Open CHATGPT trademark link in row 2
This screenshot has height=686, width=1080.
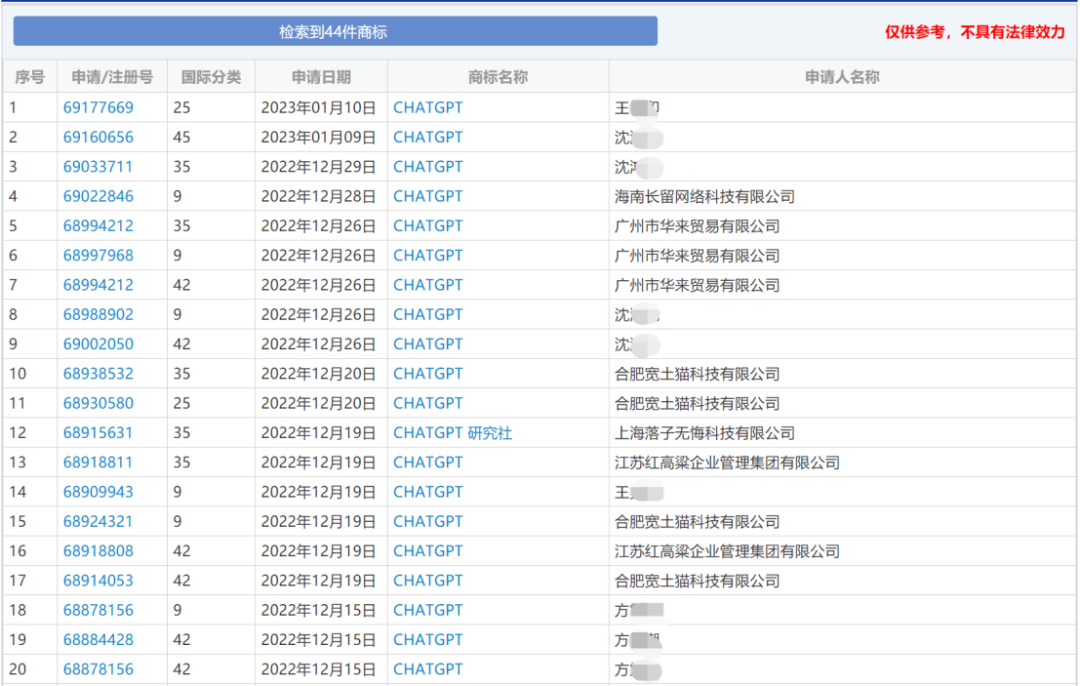428,138
